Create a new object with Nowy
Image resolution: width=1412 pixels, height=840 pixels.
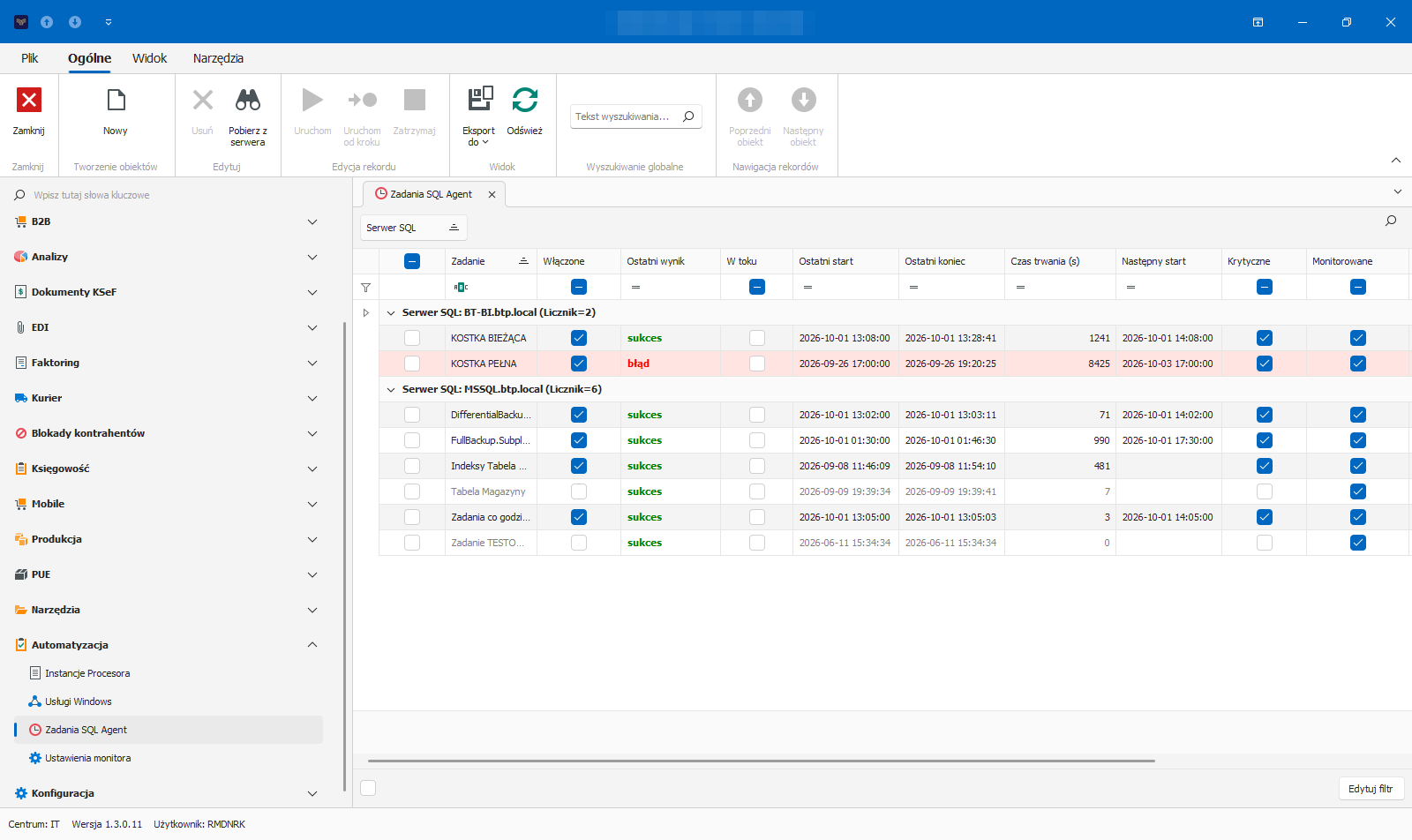[x=116, y=112]
